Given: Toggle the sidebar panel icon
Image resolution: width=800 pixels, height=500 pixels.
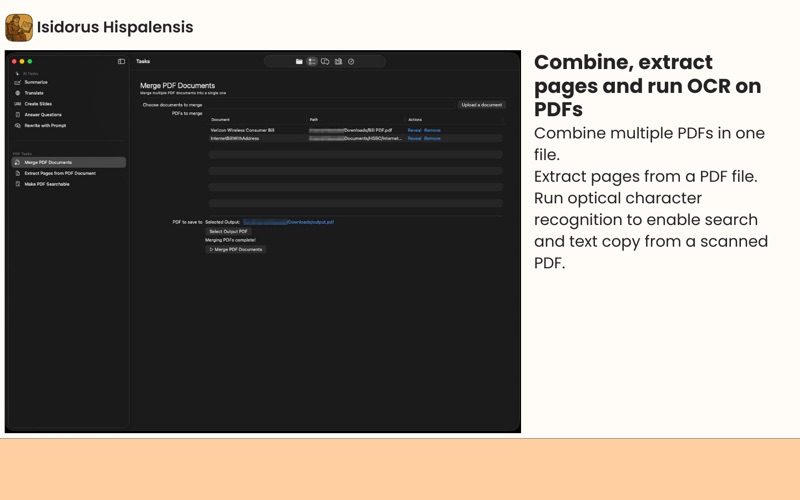Looking at the screenshot, I should 121,62.
